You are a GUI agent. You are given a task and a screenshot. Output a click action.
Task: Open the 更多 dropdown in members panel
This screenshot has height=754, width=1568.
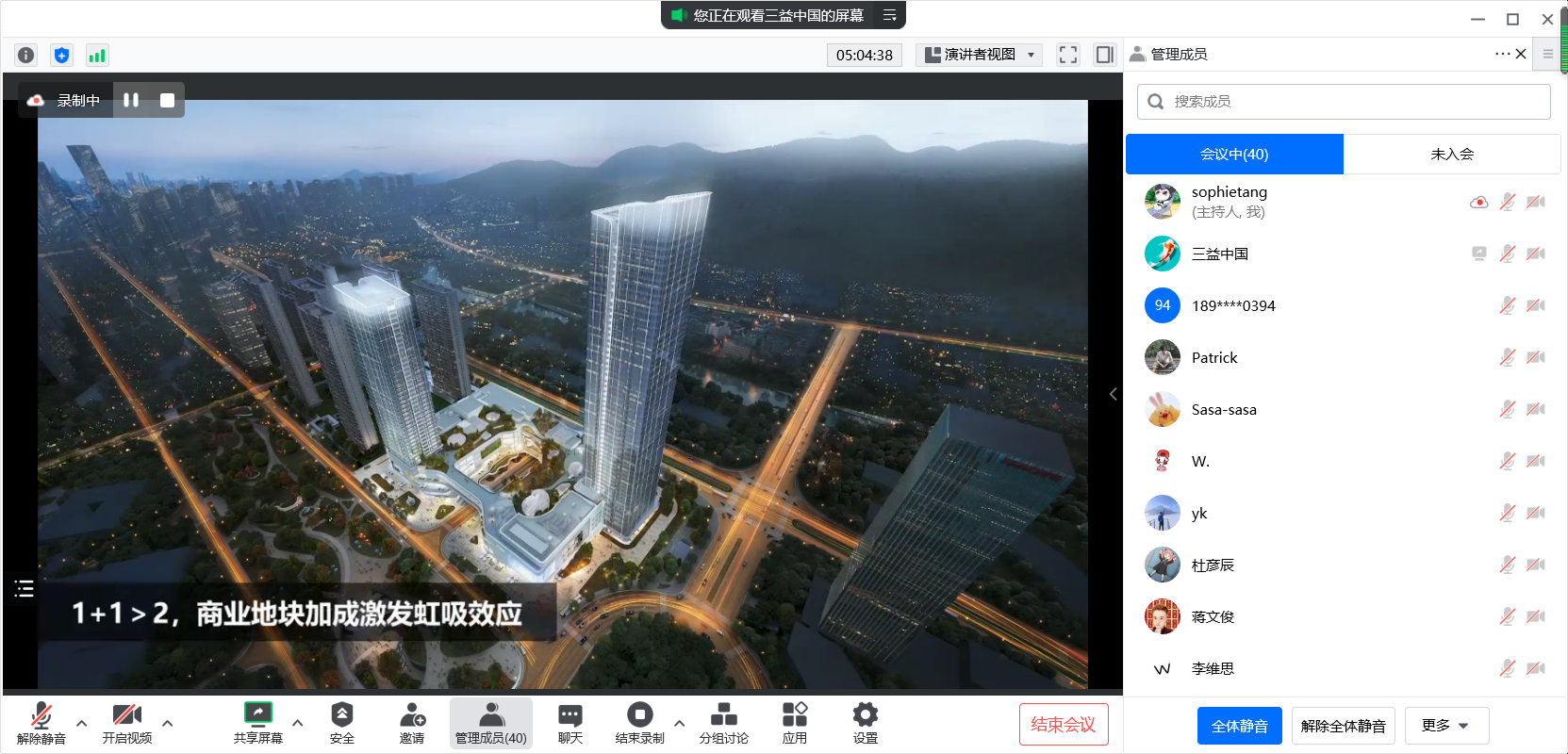(x=1446, y=726)
